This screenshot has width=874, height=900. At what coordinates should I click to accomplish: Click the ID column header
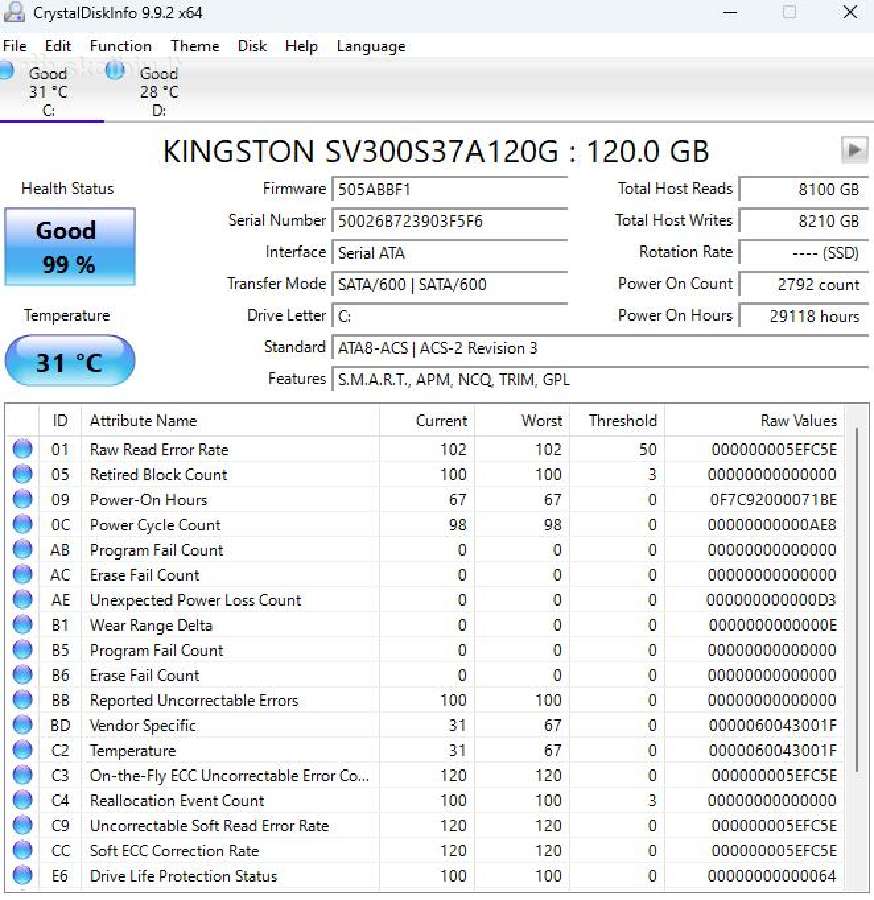point(60,421)
